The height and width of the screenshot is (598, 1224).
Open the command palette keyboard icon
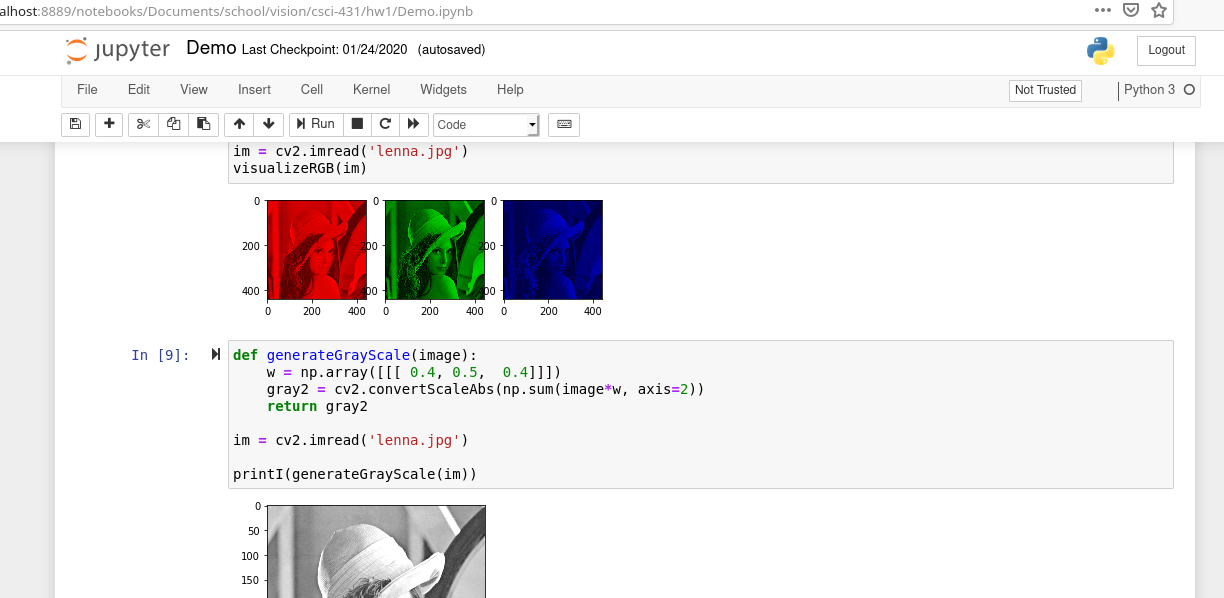(563, 124)
